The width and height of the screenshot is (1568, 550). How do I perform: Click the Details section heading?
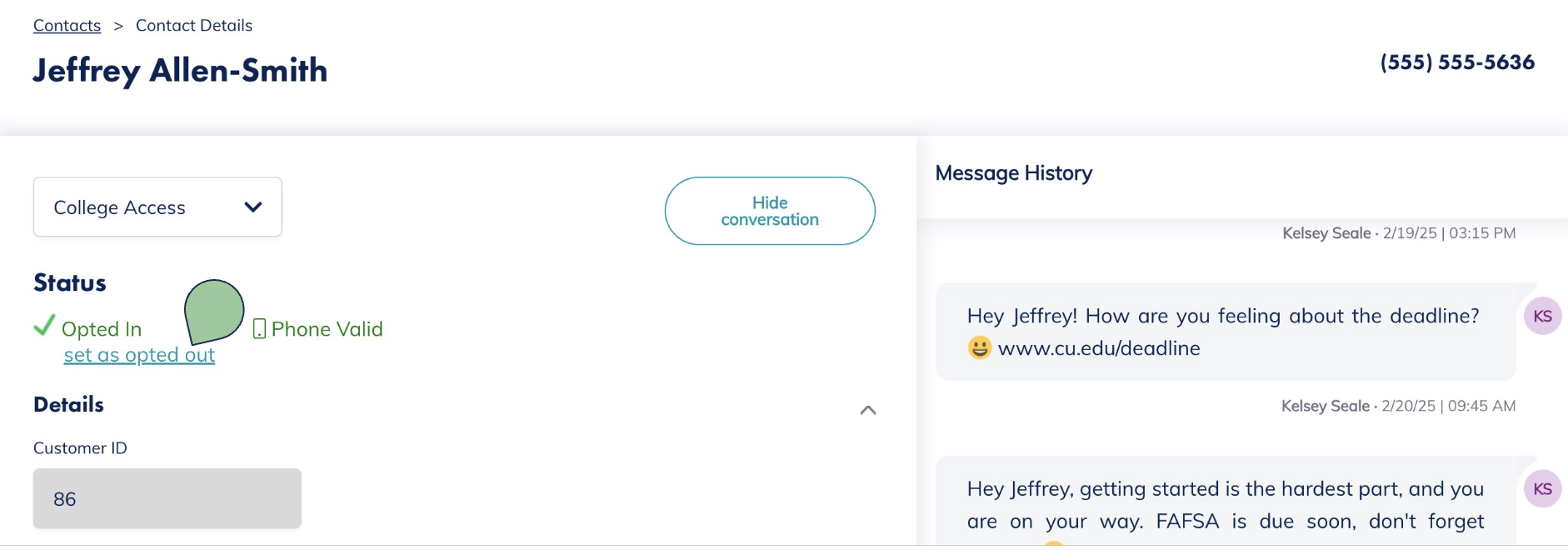[68, 405]
